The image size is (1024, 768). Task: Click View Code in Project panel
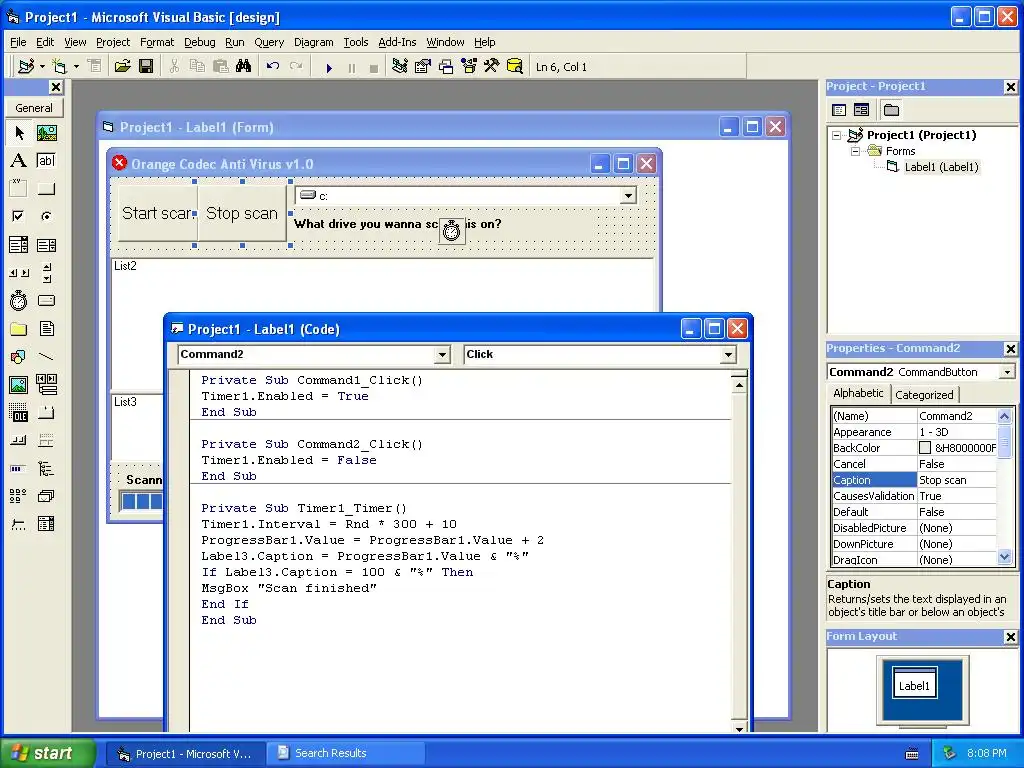pos(839,110)
